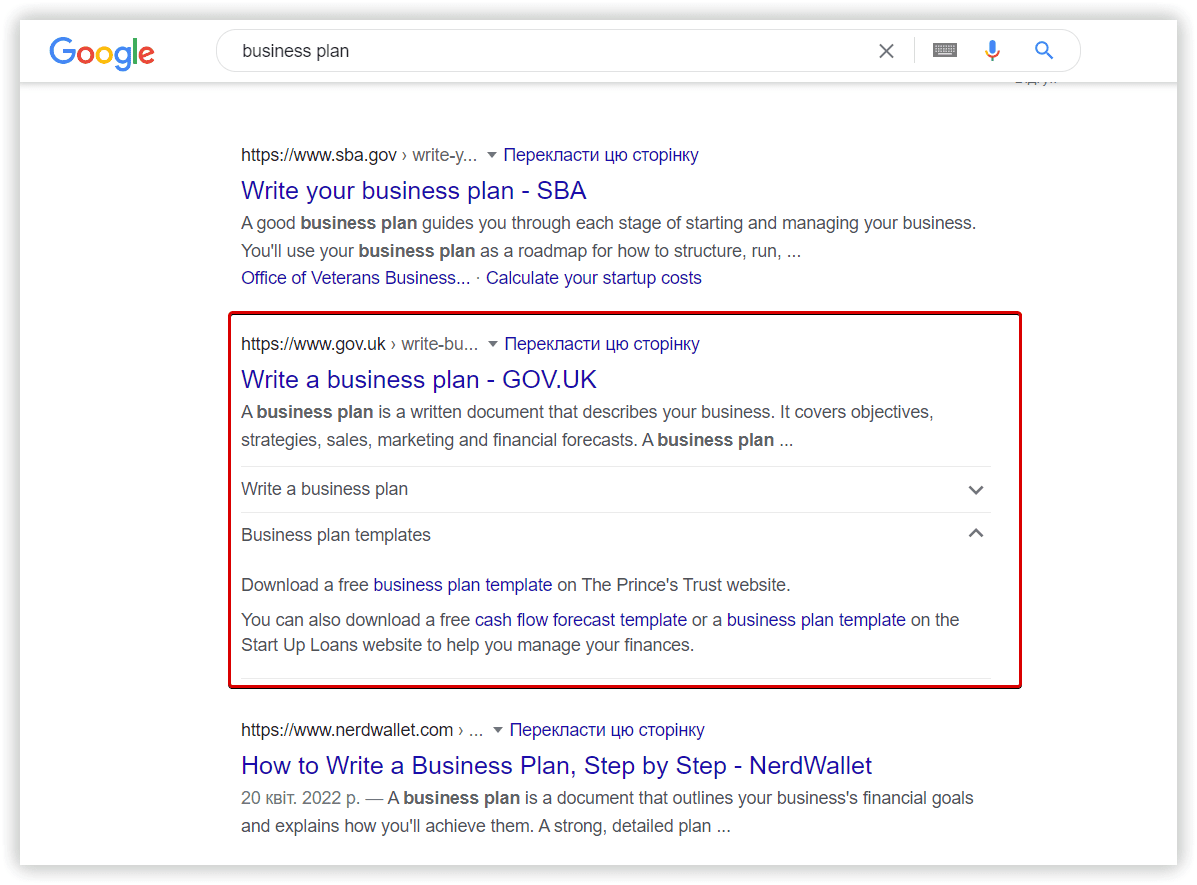This screenshot has height=885, width=1197.
Task: Click the magnifying glass search button
Action: click(x=1044, y=51)
